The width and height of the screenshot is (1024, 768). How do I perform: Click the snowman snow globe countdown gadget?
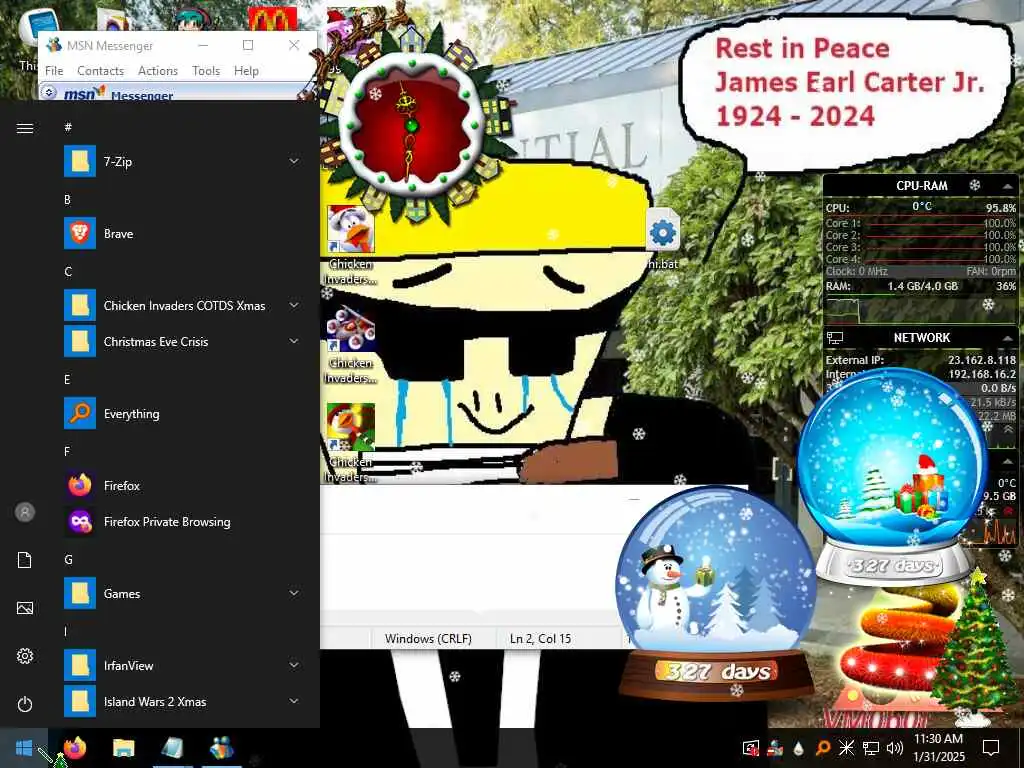coord(717,591)
